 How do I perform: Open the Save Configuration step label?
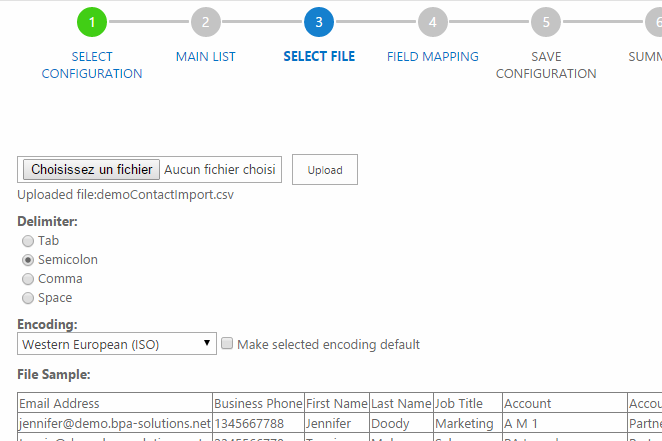[546, 65]
